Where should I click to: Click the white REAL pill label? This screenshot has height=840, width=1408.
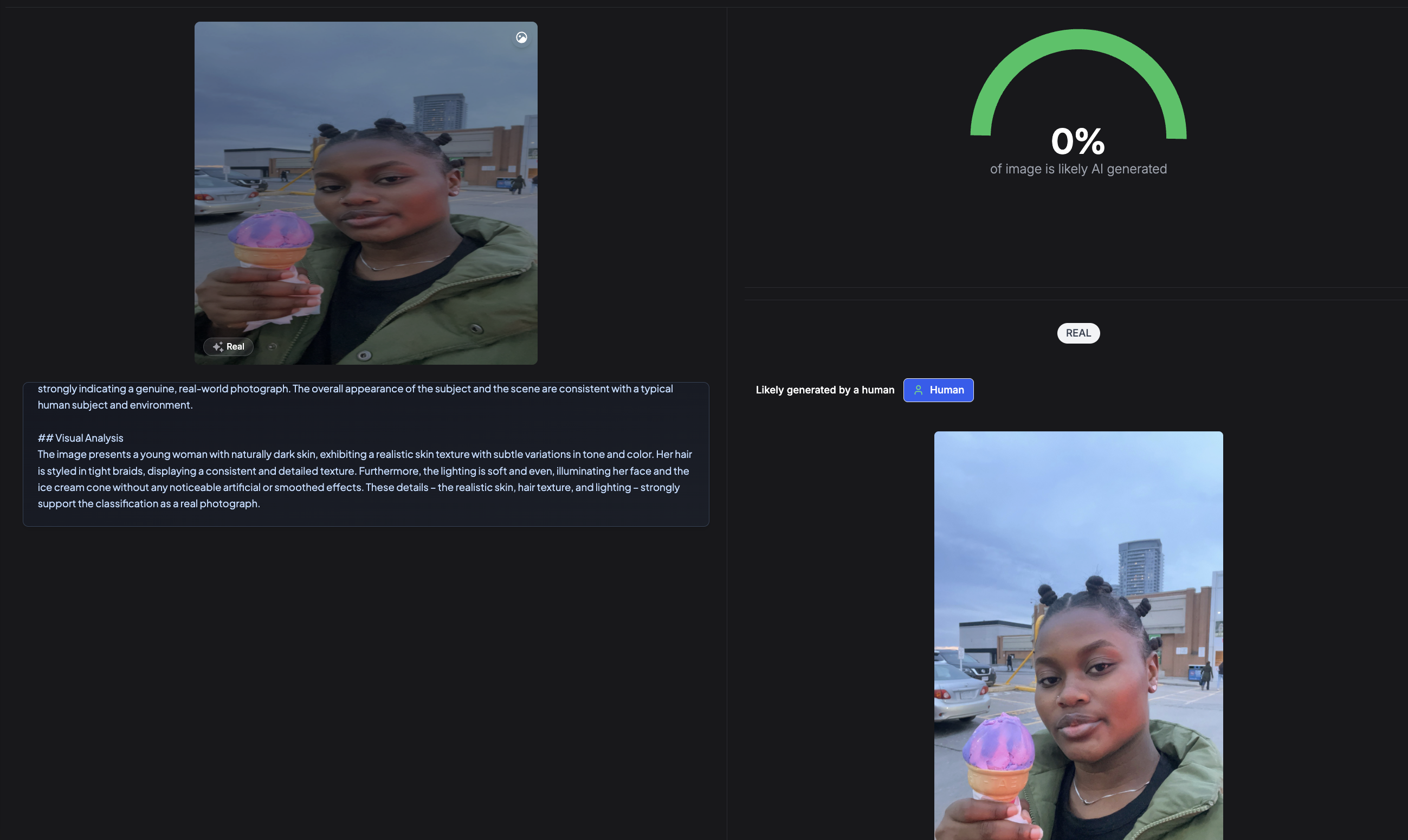point(1077,333)
